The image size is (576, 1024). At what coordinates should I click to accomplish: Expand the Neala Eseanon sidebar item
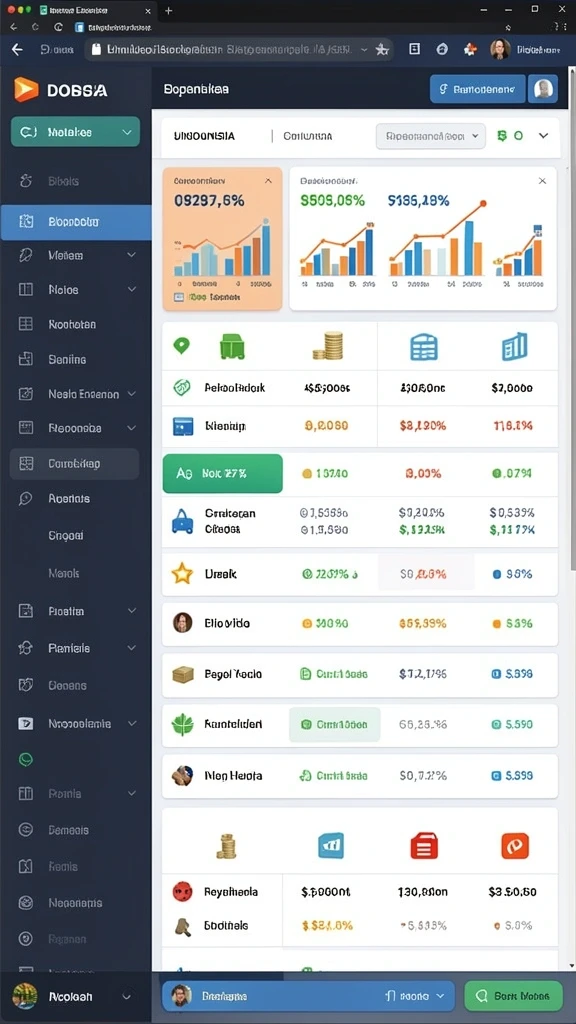(76, 394)
